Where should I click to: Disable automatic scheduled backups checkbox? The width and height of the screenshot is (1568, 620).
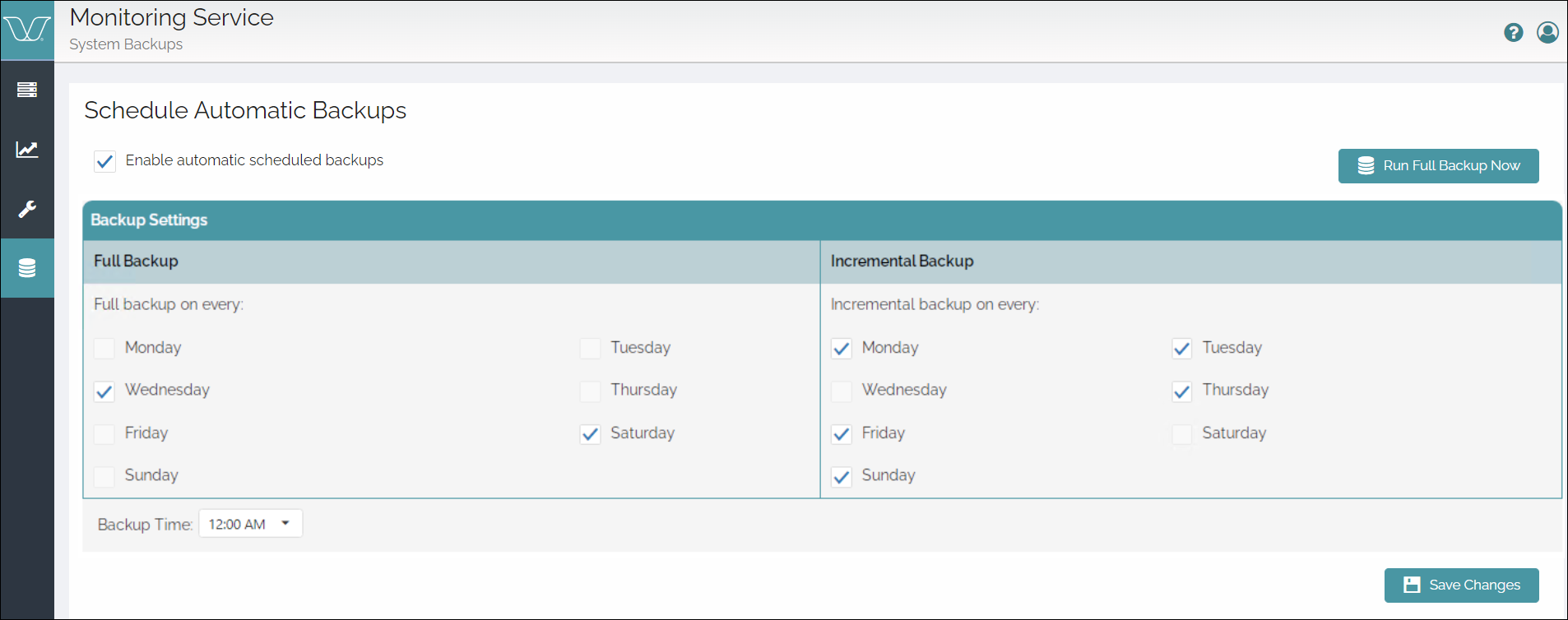104,161
